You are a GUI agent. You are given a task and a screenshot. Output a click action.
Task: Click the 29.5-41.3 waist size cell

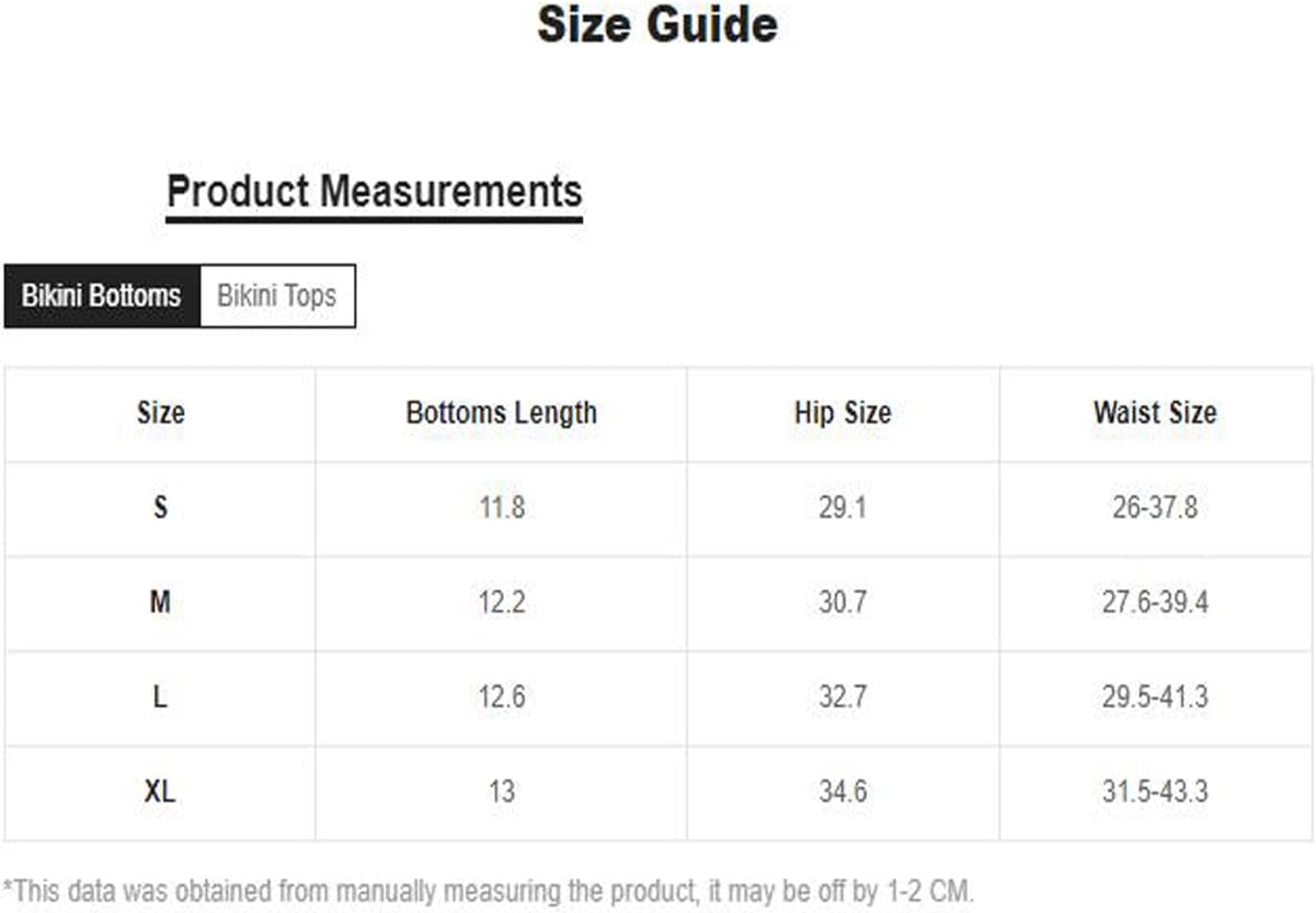click(1155, 697)
